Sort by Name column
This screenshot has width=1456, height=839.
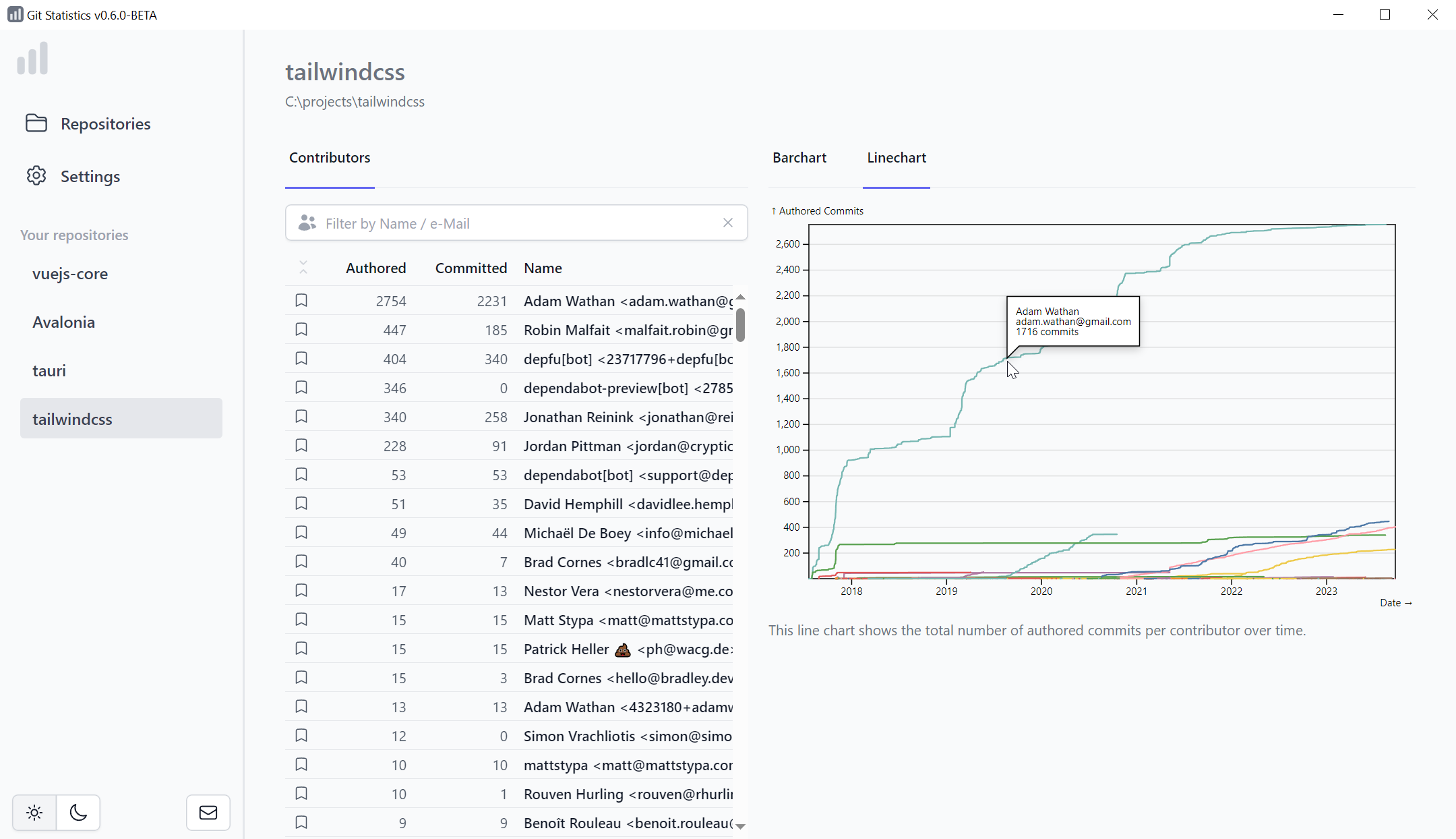(543, 268)
